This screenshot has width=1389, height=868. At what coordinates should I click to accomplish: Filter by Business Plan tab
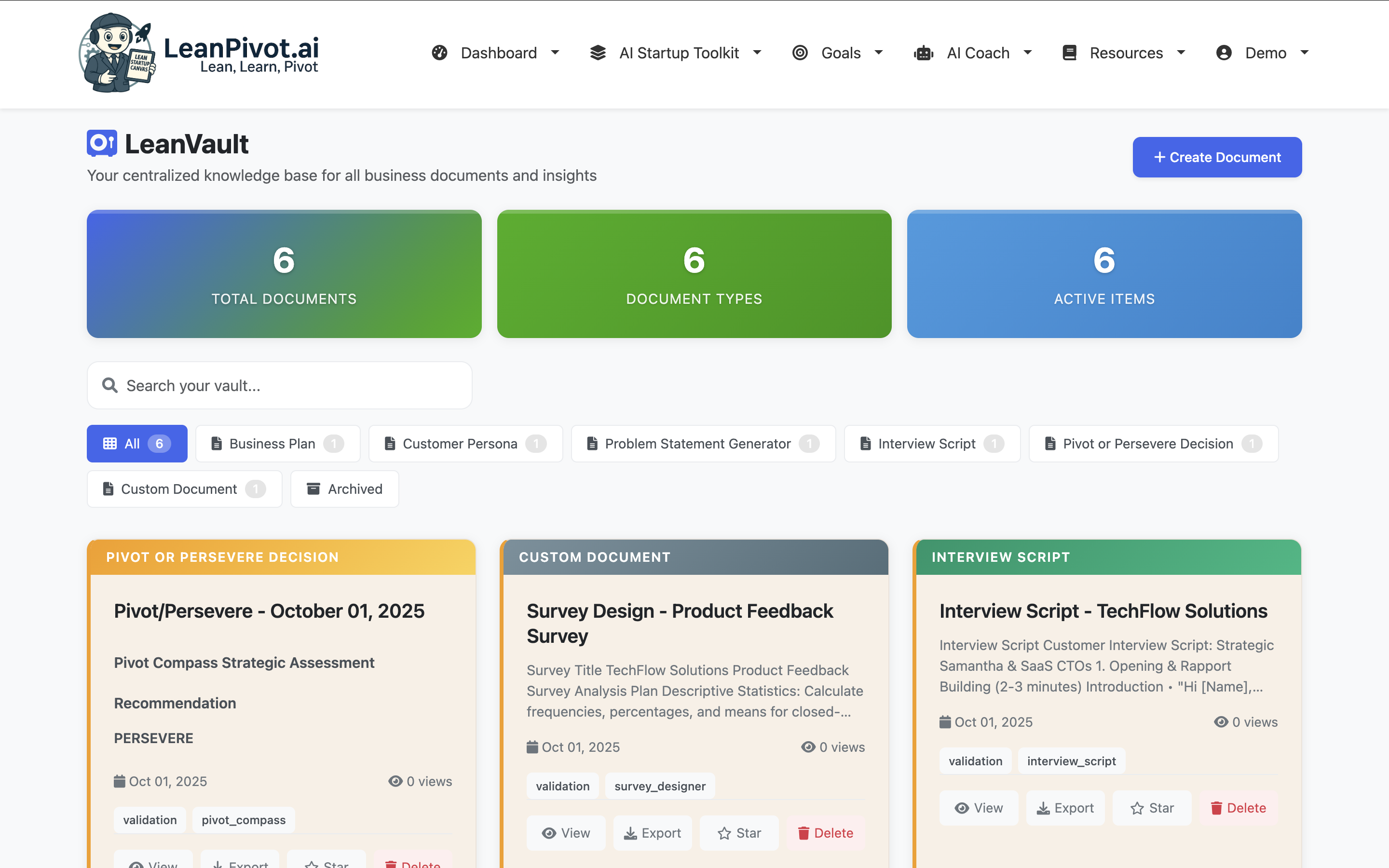pyautogui.click(x=278, y=444)
